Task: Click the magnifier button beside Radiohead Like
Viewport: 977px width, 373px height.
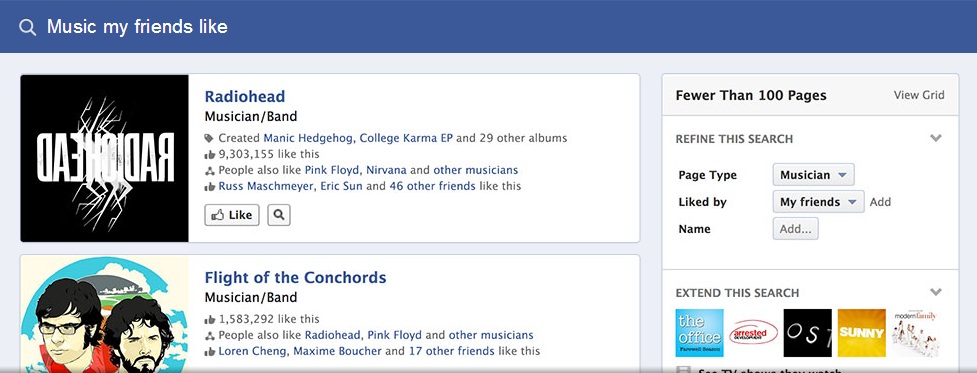Action: tap(279, 215)
